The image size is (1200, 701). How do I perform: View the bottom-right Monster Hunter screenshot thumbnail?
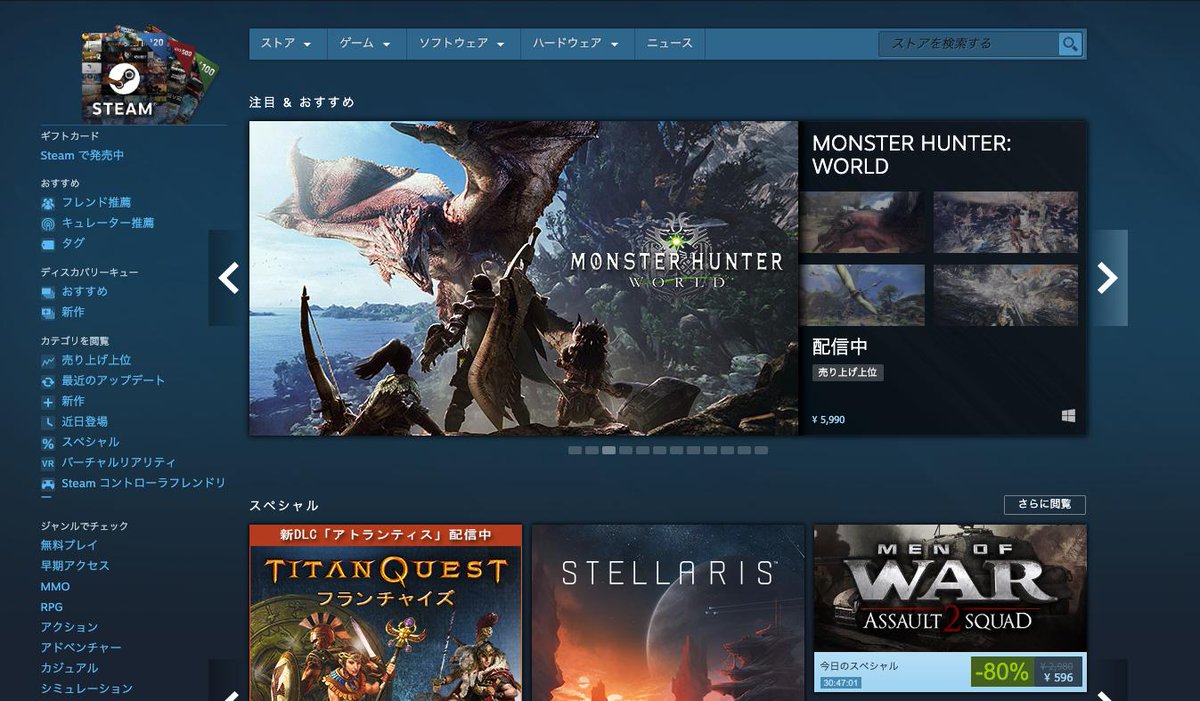pyautogui.click(x=1006, y=295)
